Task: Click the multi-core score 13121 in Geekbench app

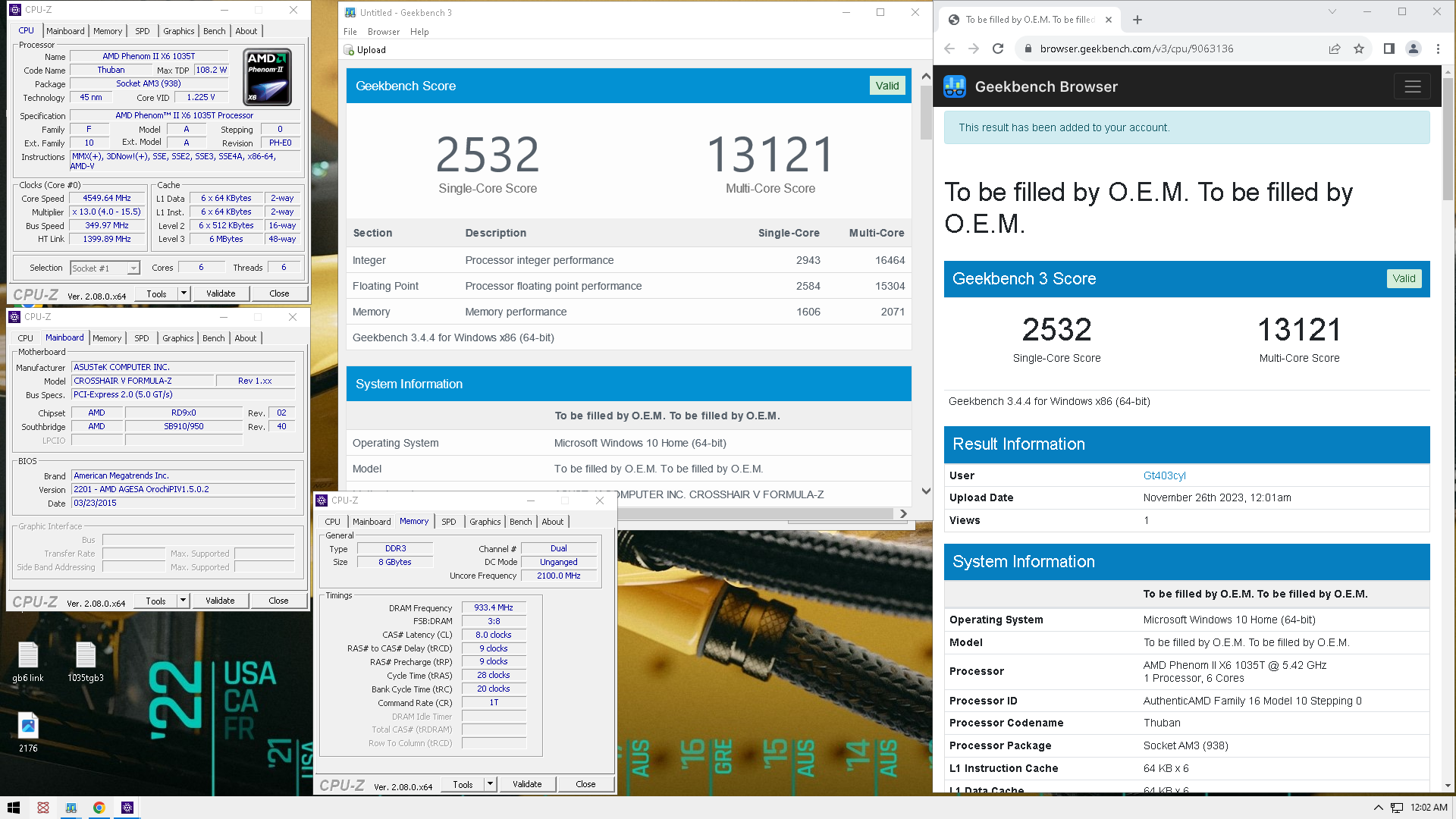Action: pos(770,155)
